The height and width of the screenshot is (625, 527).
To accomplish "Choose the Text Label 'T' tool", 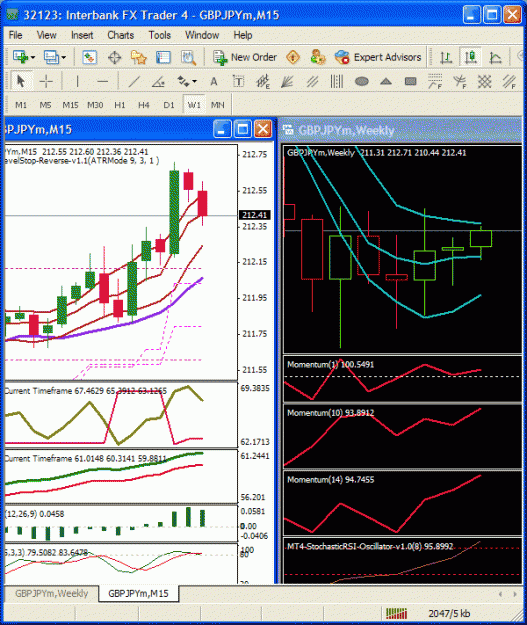I will tap(238, 81).
